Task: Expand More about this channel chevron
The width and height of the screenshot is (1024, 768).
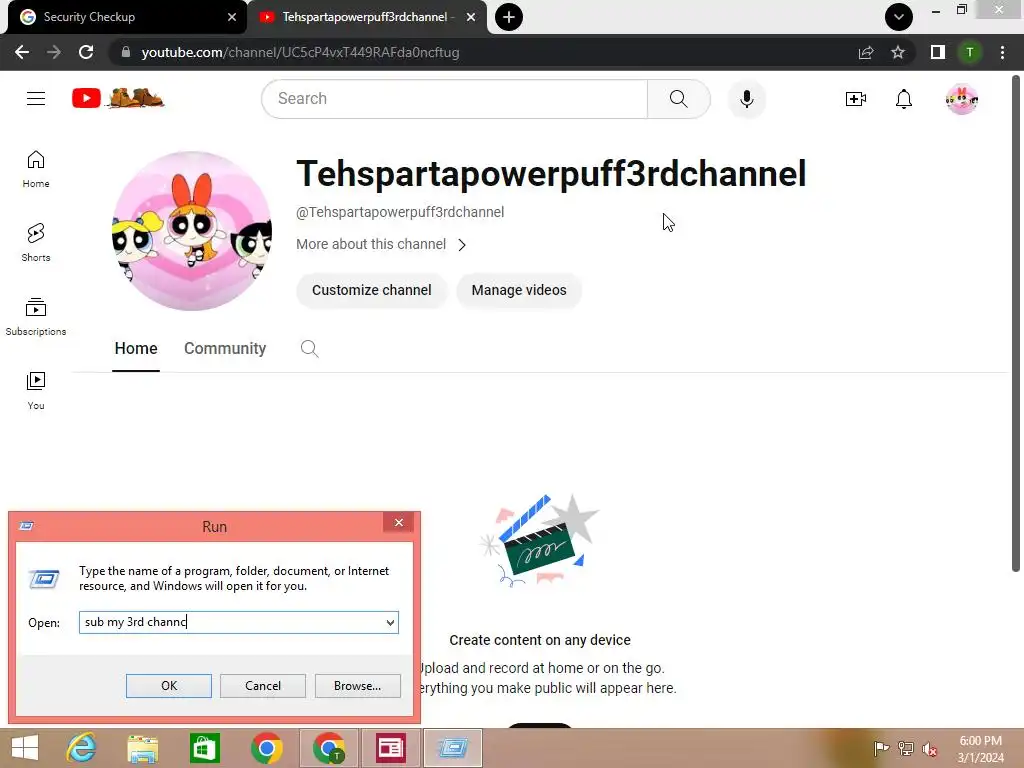Action: 462,245
